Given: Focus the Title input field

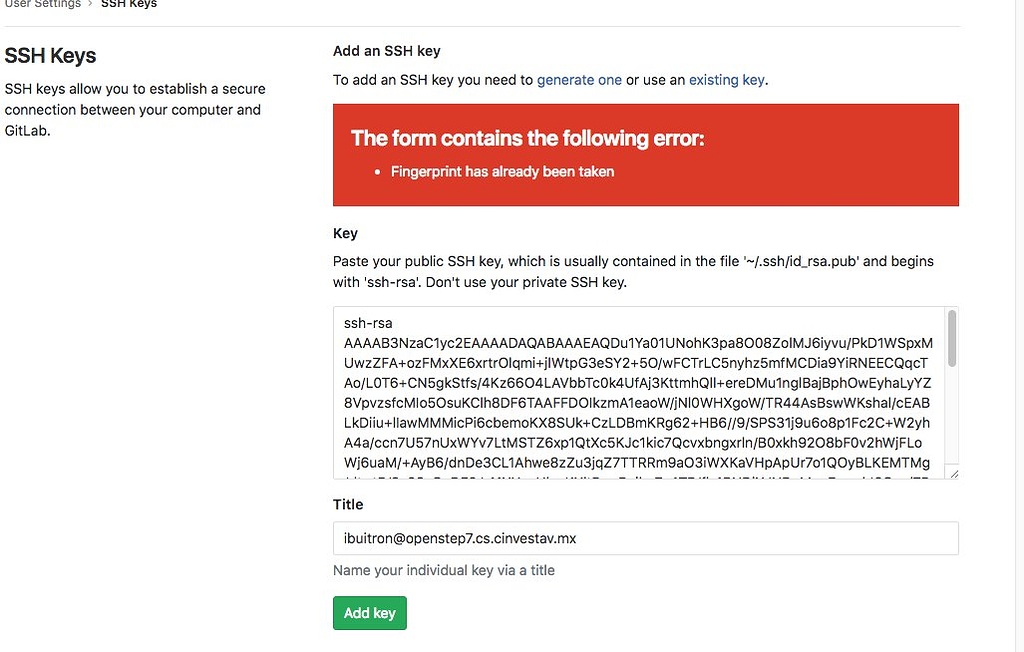Looking at the screenshot, I should tap(645, 538).
